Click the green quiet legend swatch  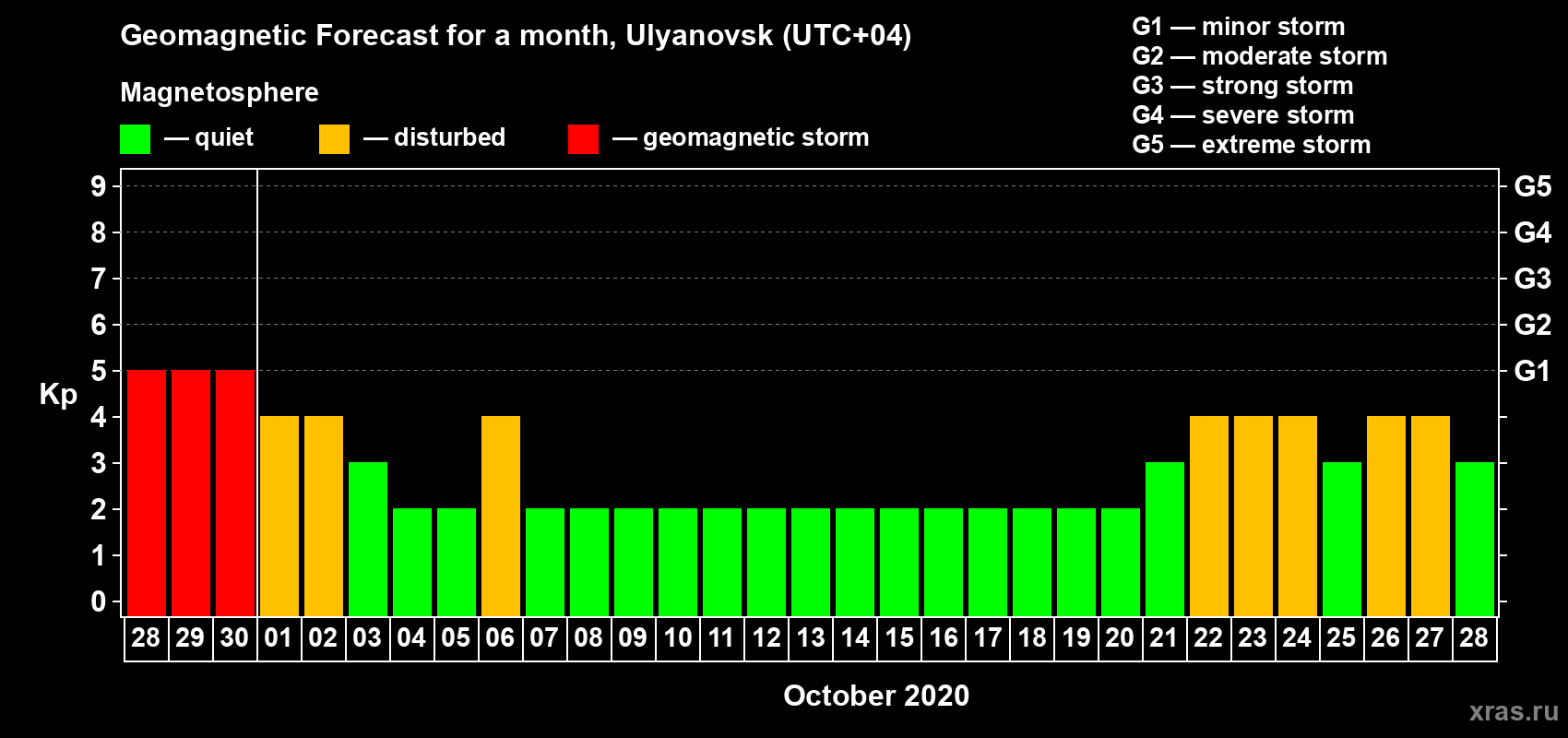pos(135,139)
